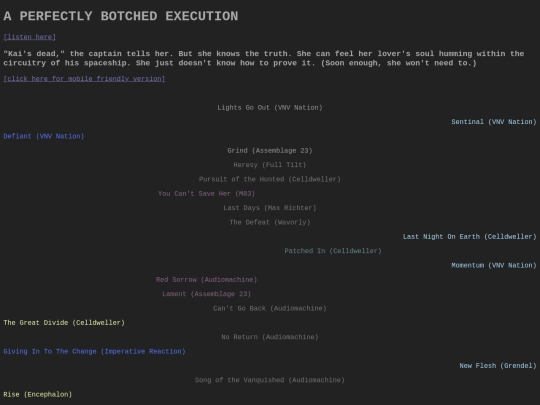Select track New Flesh (Grendel)

click(x=498, y=366)
